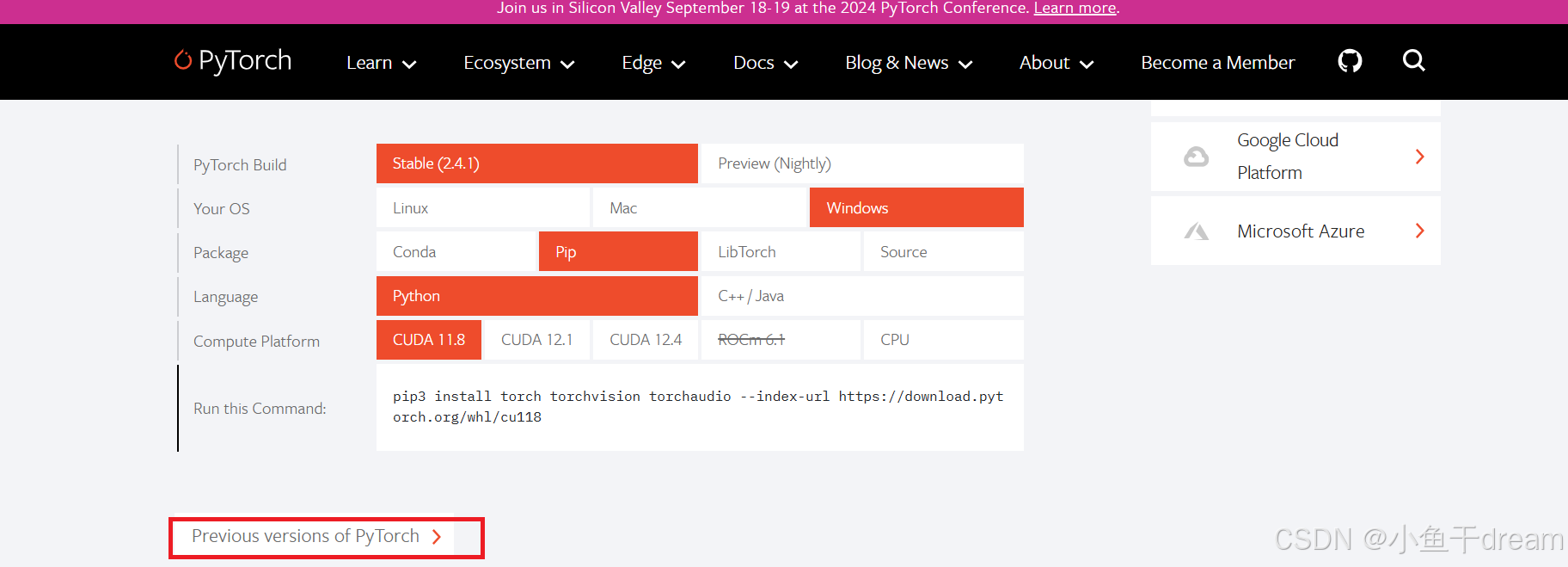The height and width of the screenshot is (567, 1568).
Task: Open Google Cloud Platform card
Action: click(x=1295, y=157)
